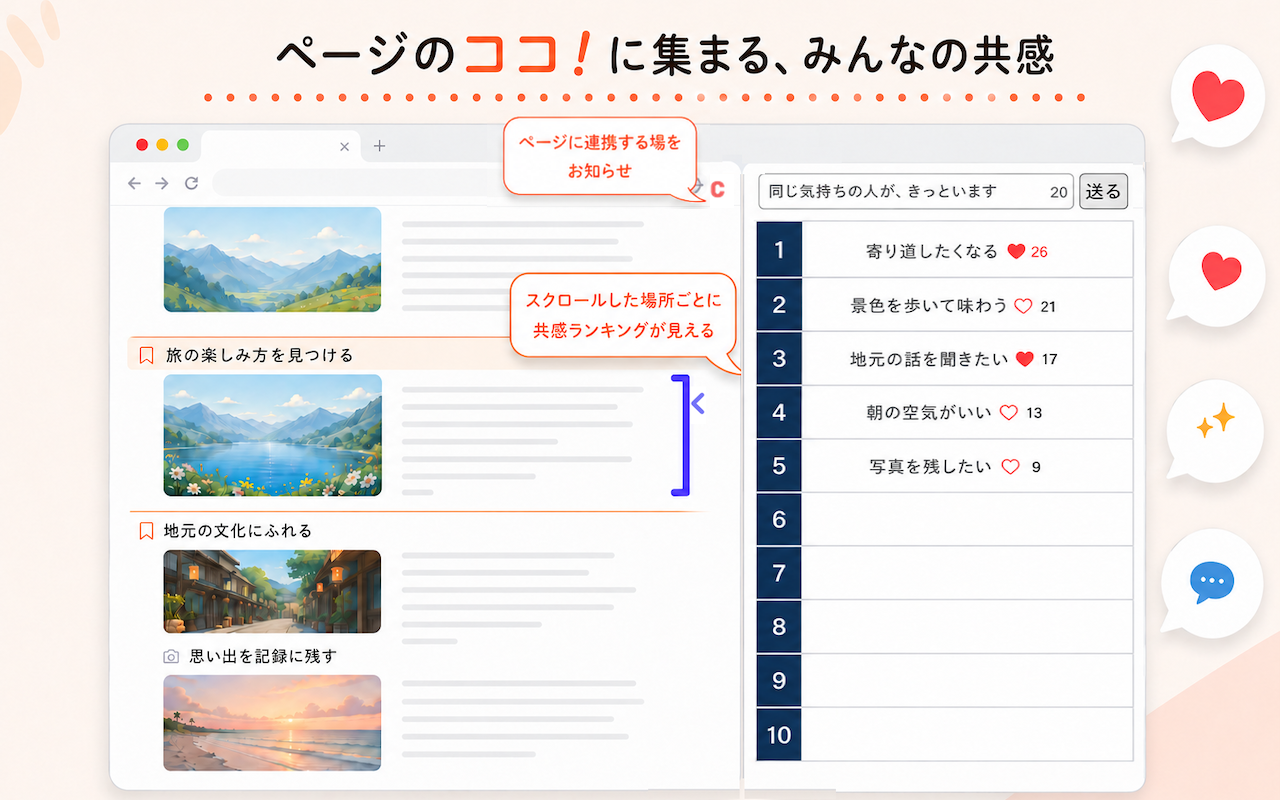
Task: Click the purple chevron beside the section bracket
Action: point(698,403)
